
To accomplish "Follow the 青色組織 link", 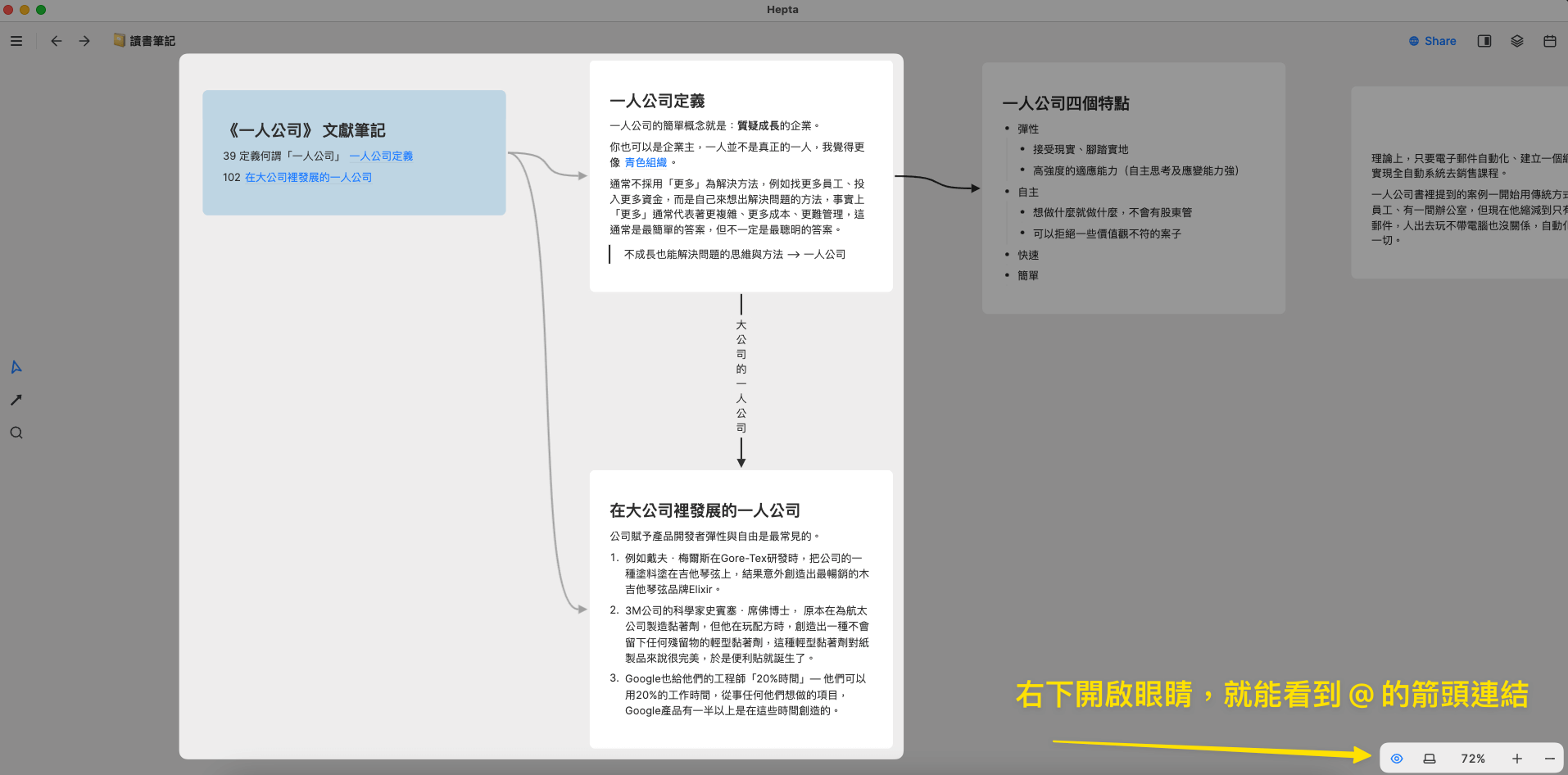I will 646,162.
